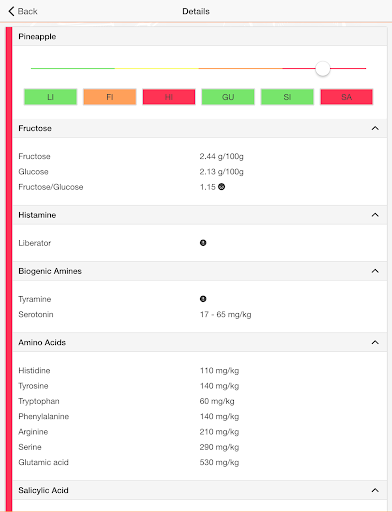Image resolution: width=392 pixels, height=512 pixels.
Task: Select the red HI intolerance badge
Action: click(x=169, y=97)
